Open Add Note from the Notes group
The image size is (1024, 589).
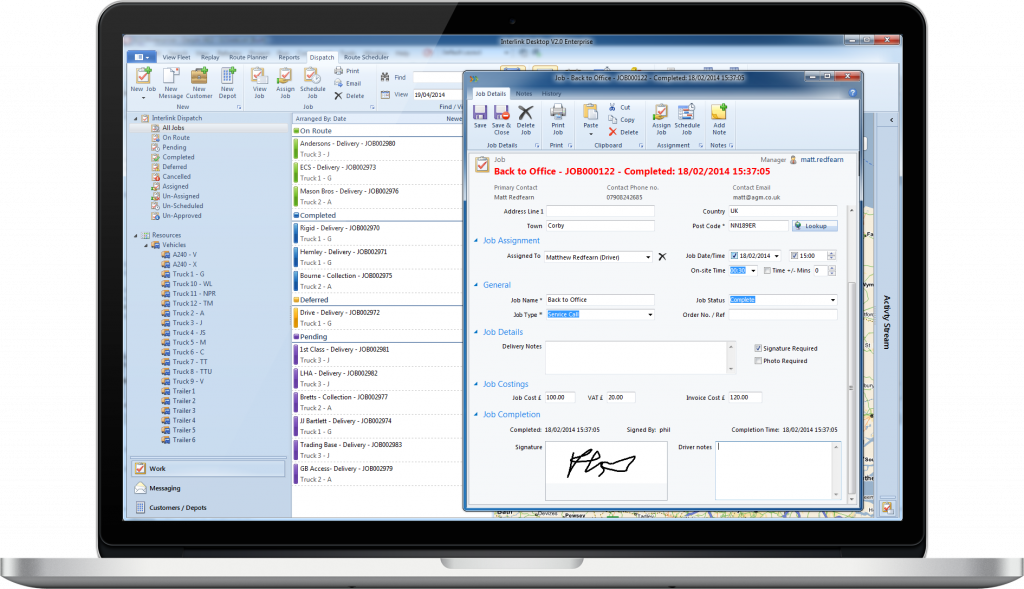pos(718,113)
